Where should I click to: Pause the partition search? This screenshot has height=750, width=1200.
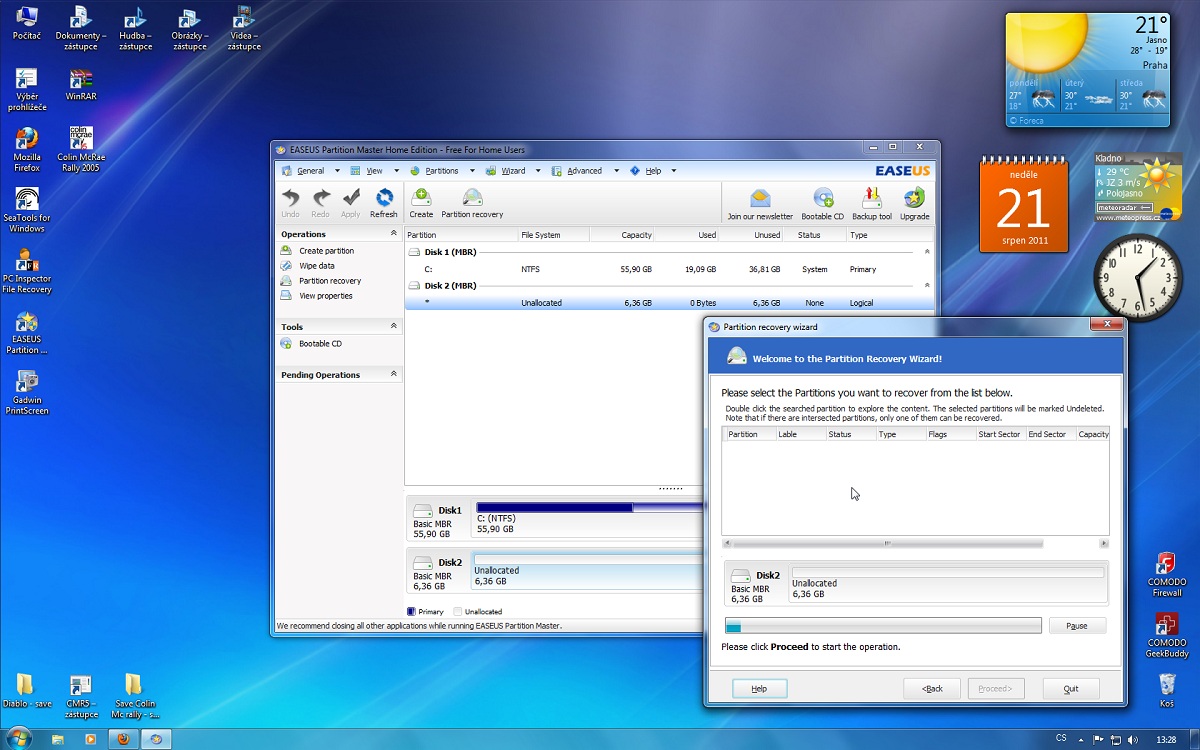point(1077,626)
